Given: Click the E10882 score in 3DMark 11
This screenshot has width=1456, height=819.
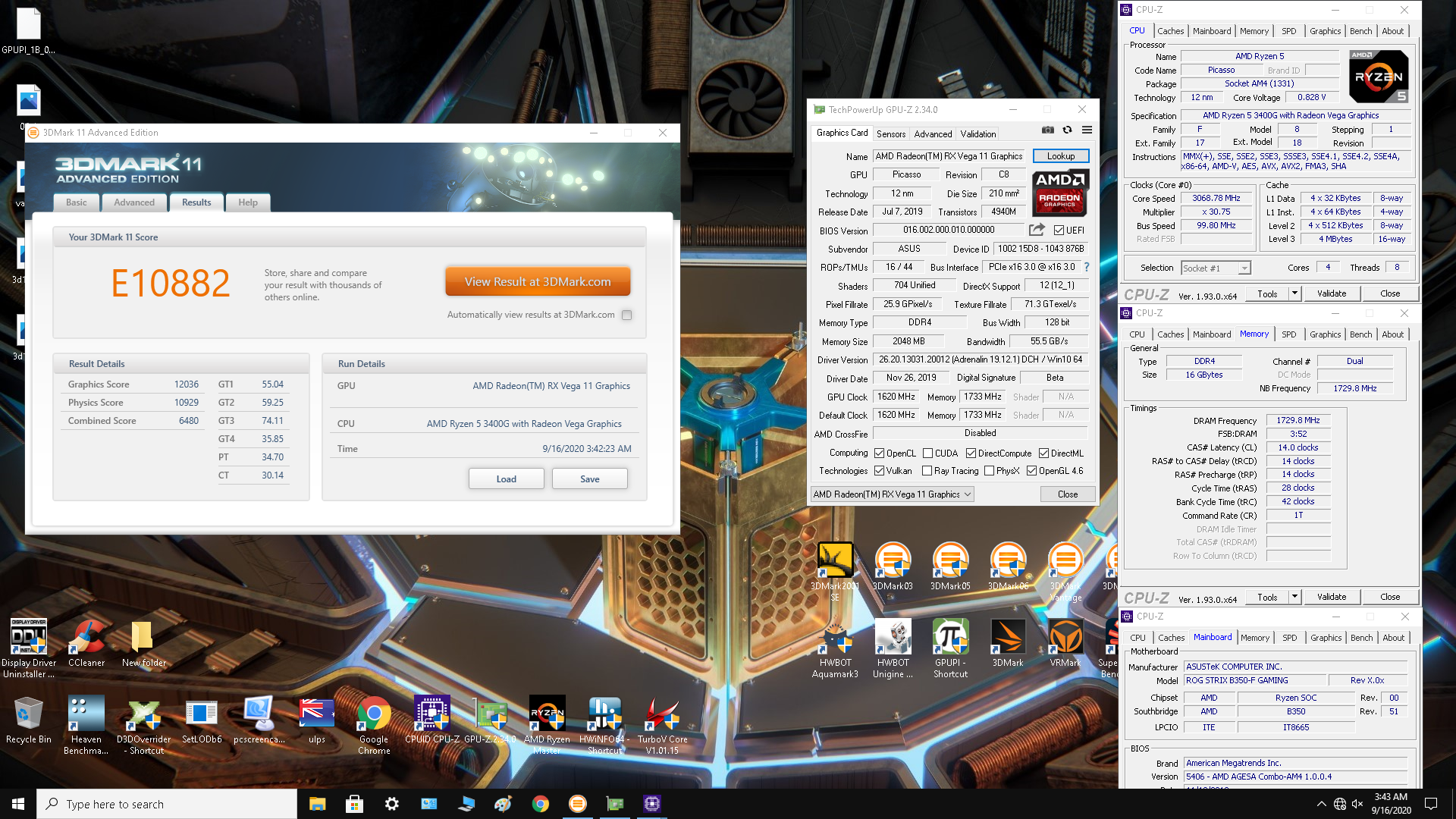Looking at the screenshot, I should pos(170,284).
